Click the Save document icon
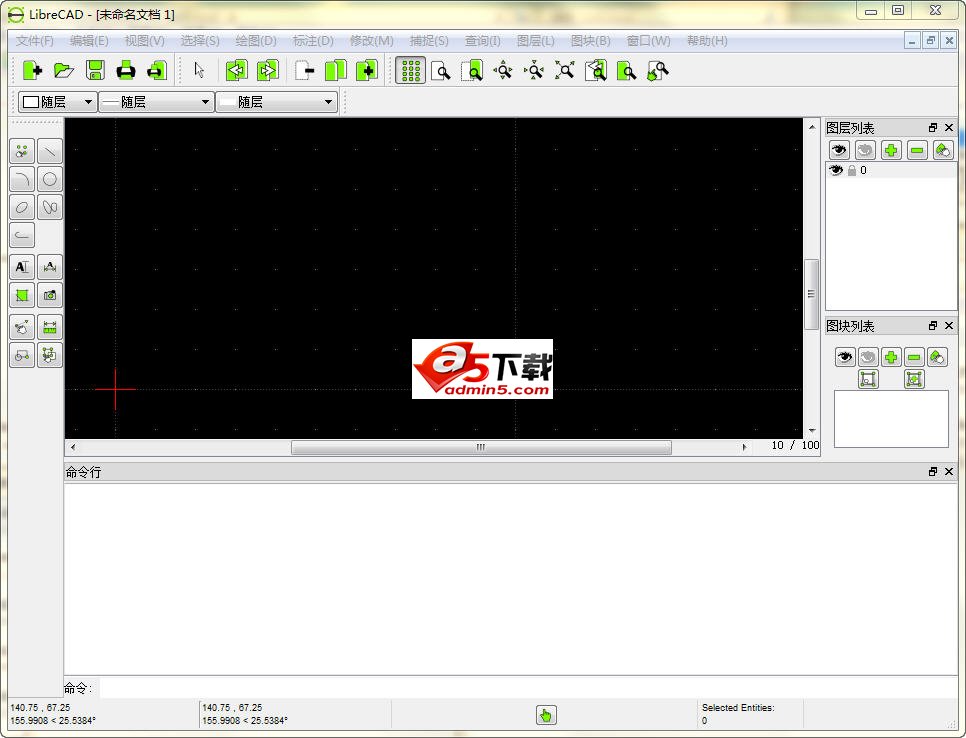The height and width of the screenshot is (738, 966). (95, 70)
